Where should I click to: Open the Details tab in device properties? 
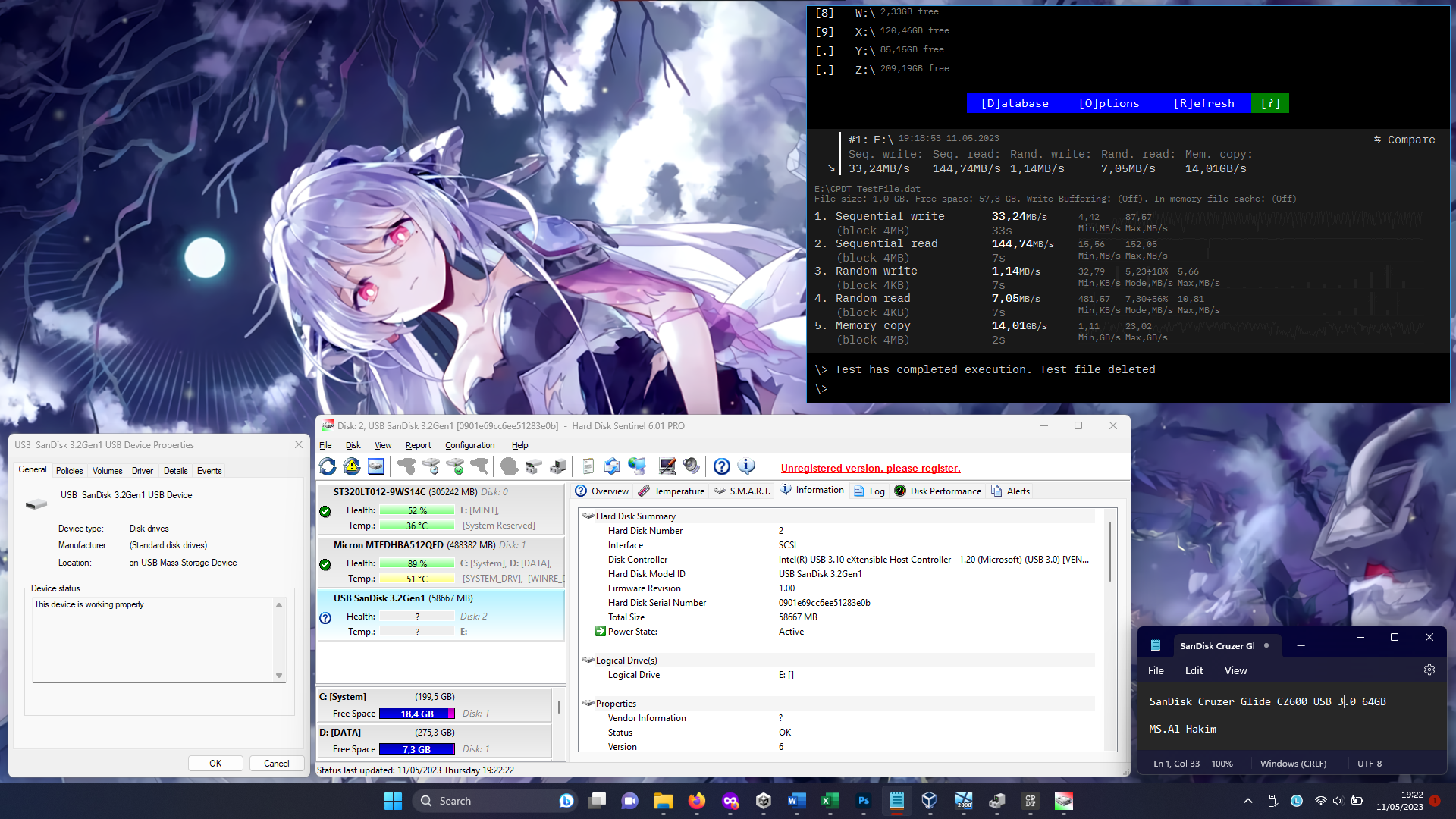[x=175, y=471]
